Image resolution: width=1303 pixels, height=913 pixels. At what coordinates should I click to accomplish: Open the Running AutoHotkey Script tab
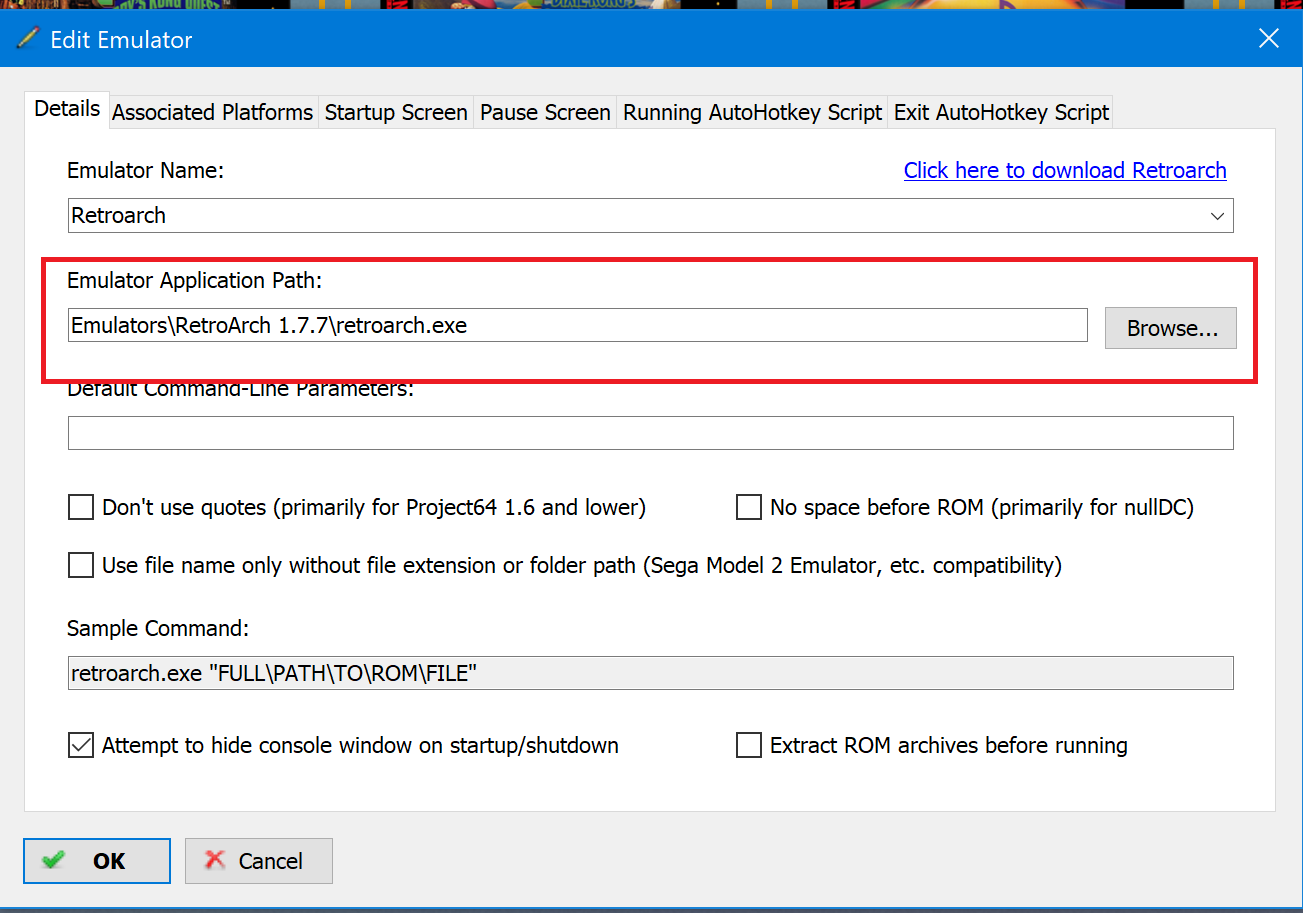point(753,113)
